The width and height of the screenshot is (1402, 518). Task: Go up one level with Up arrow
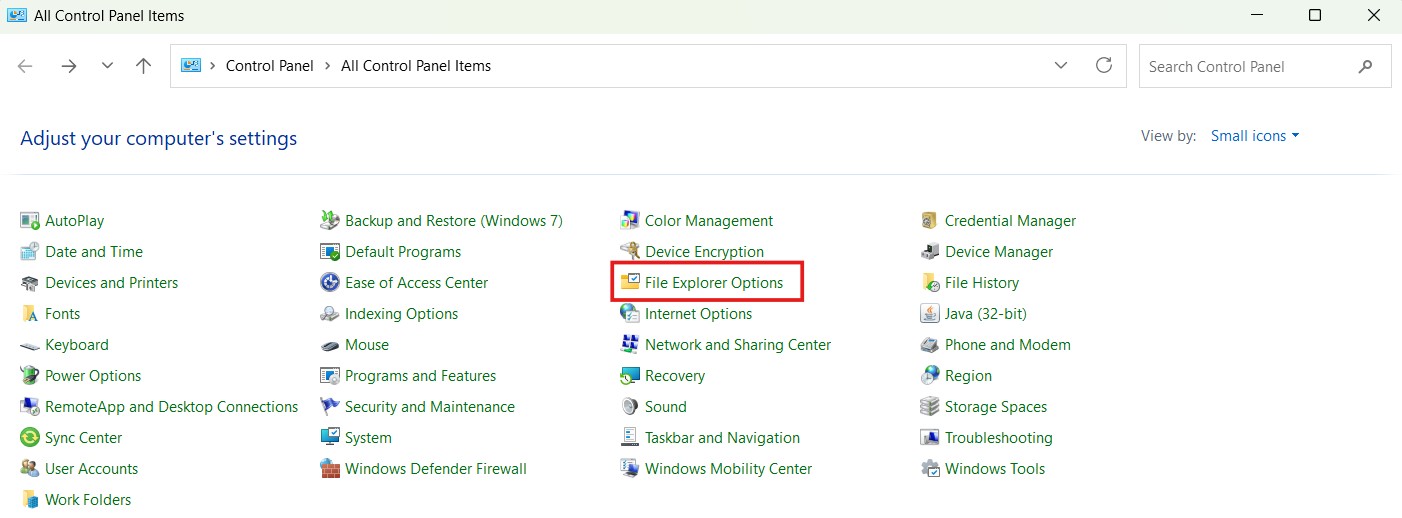[x=143, y=66]
